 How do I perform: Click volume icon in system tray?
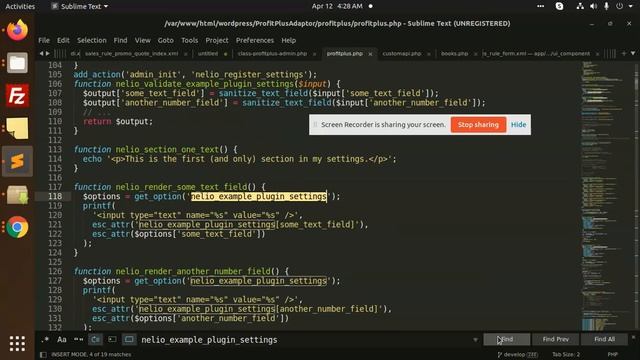tap(593, 6)
